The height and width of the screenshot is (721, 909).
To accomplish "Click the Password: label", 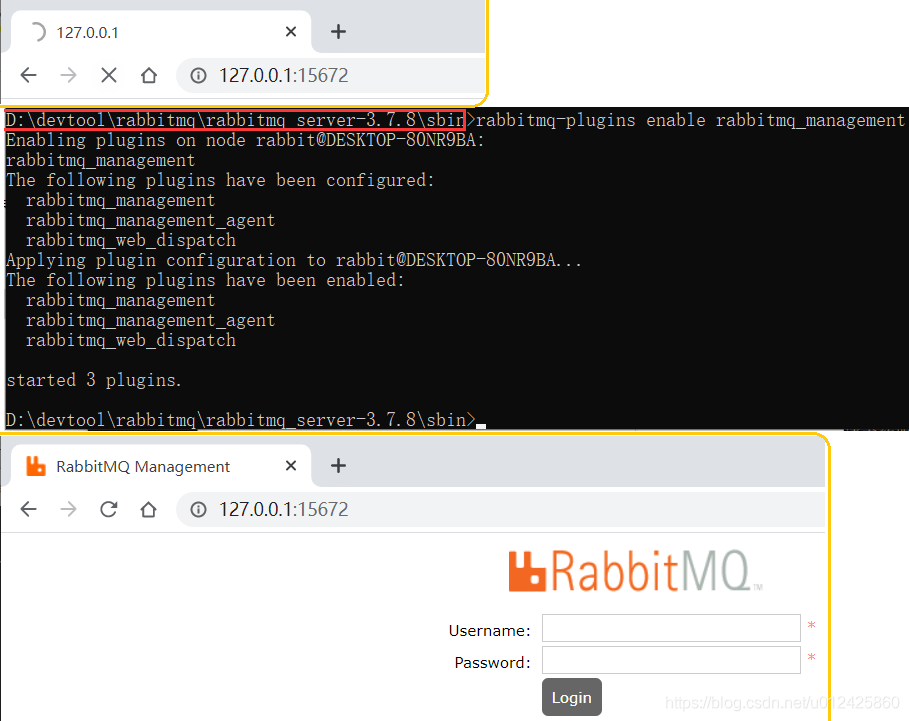I will [492, 662].
